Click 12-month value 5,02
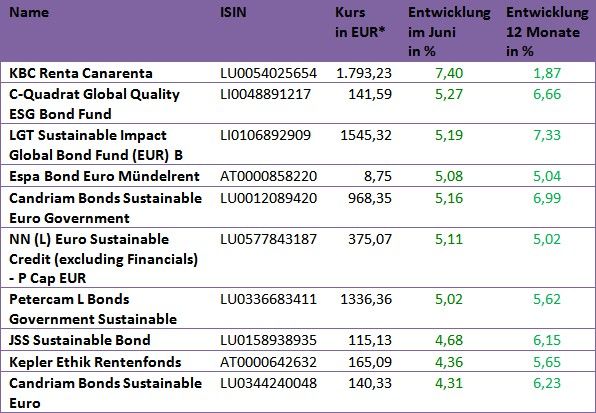 pos(547,239)
